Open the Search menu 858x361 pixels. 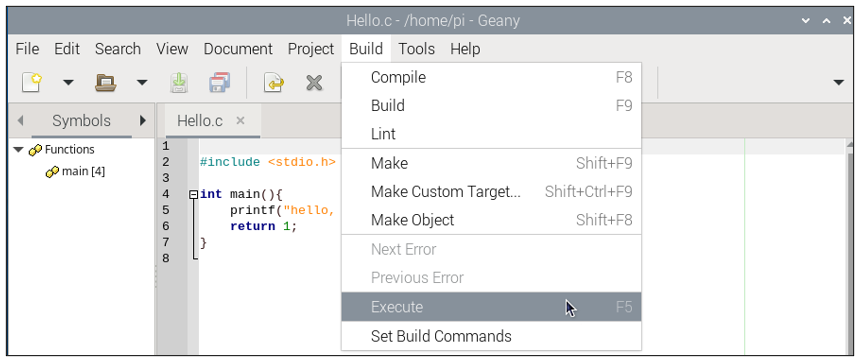point(118,49)
